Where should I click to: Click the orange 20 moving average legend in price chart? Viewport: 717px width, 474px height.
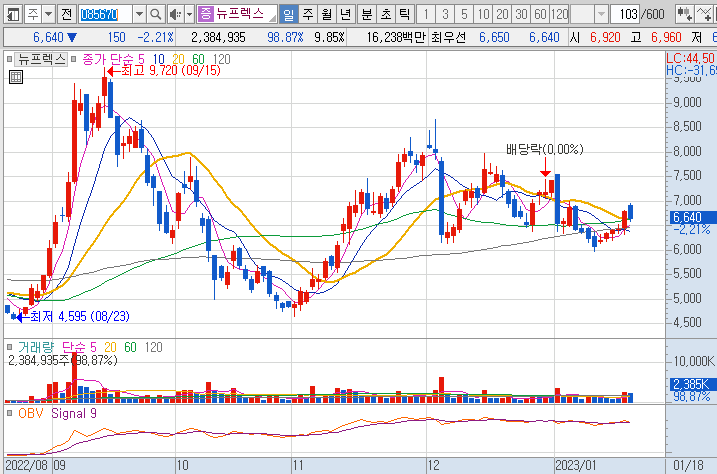point(178,59)
